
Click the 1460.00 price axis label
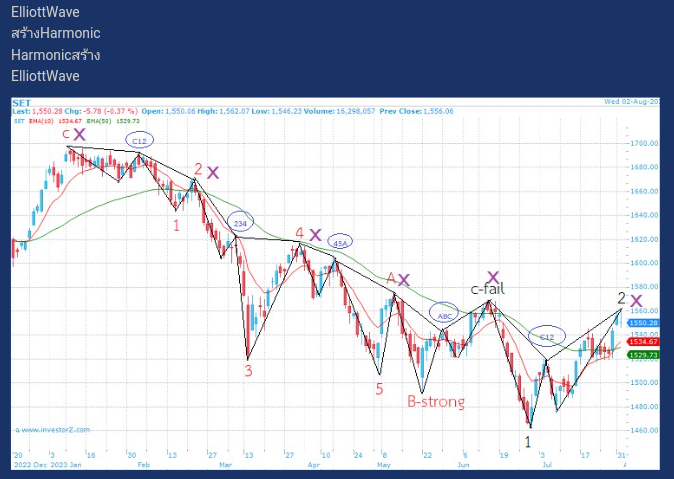click(x=644, y=430)
